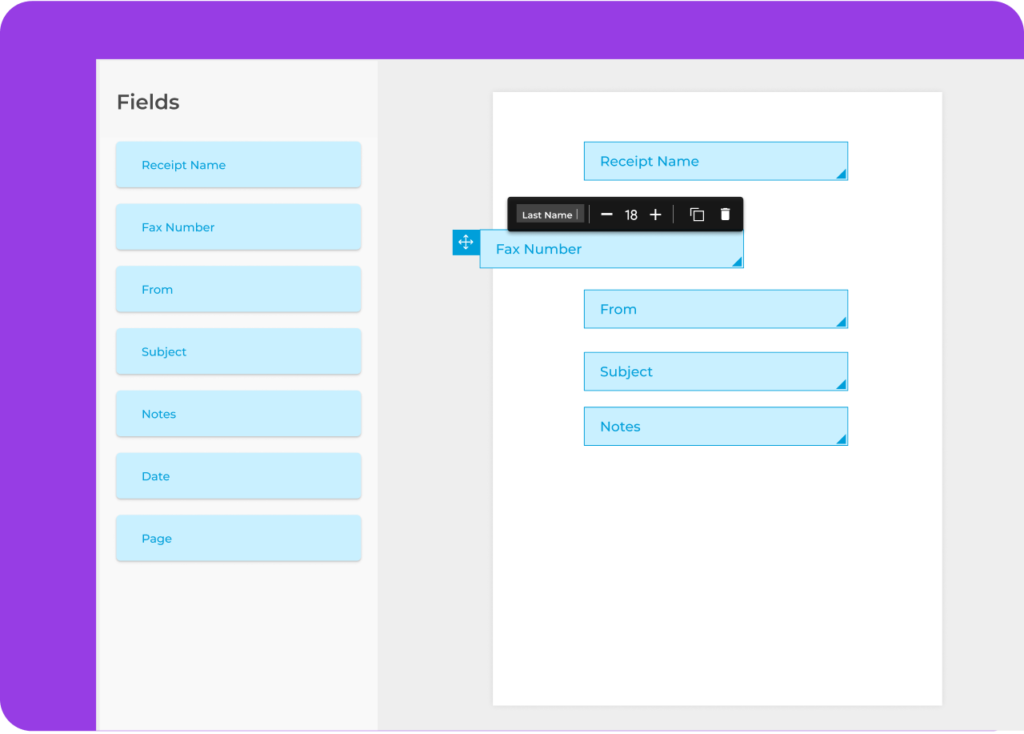This screenshot has width=1024, height=734.
Task: Click the Date field in the sidebar
Action: click(238, 476)
